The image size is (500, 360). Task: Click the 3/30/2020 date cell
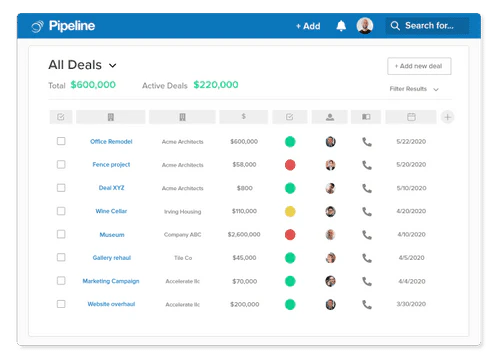(x=411, y=304)
